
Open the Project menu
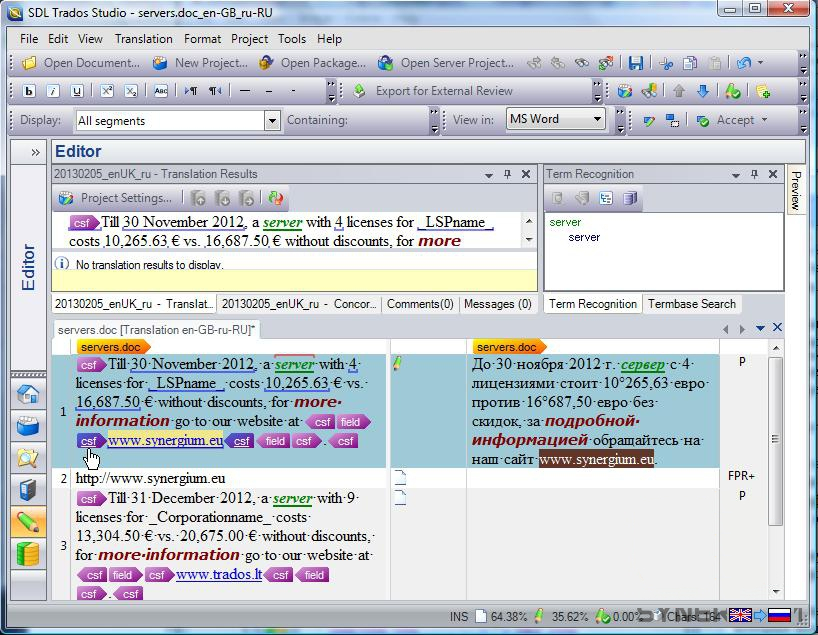click(x=249, y=39)
